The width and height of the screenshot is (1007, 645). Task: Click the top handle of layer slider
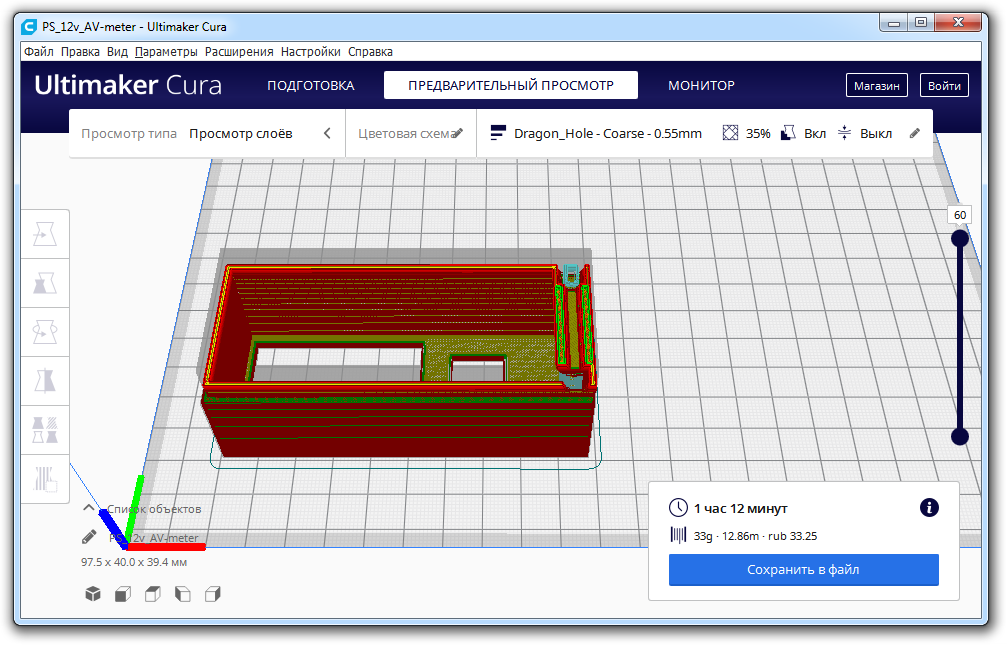pos(960,238)
